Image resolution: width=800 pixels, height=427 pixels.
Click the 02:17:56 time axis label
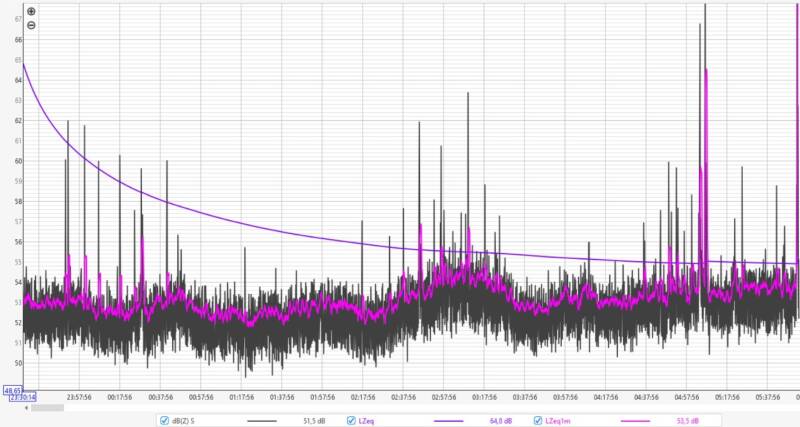[363, 397]
